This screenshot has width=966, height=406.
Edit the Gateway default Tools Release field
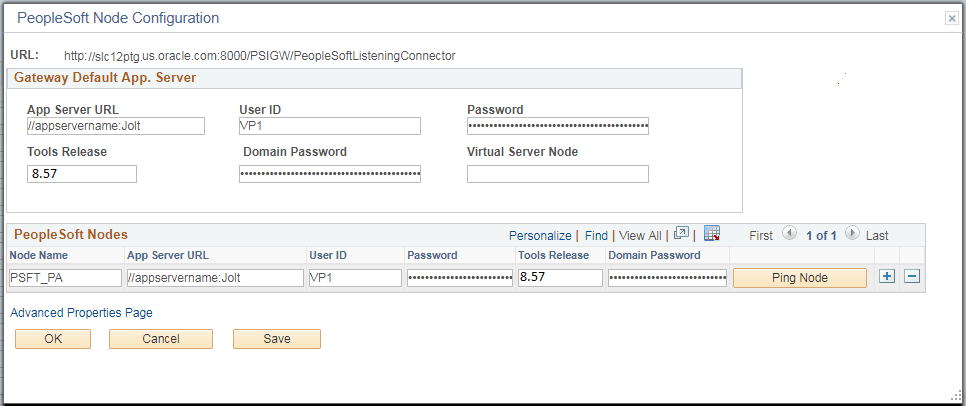pyautogui.click(x=82, y=174)
